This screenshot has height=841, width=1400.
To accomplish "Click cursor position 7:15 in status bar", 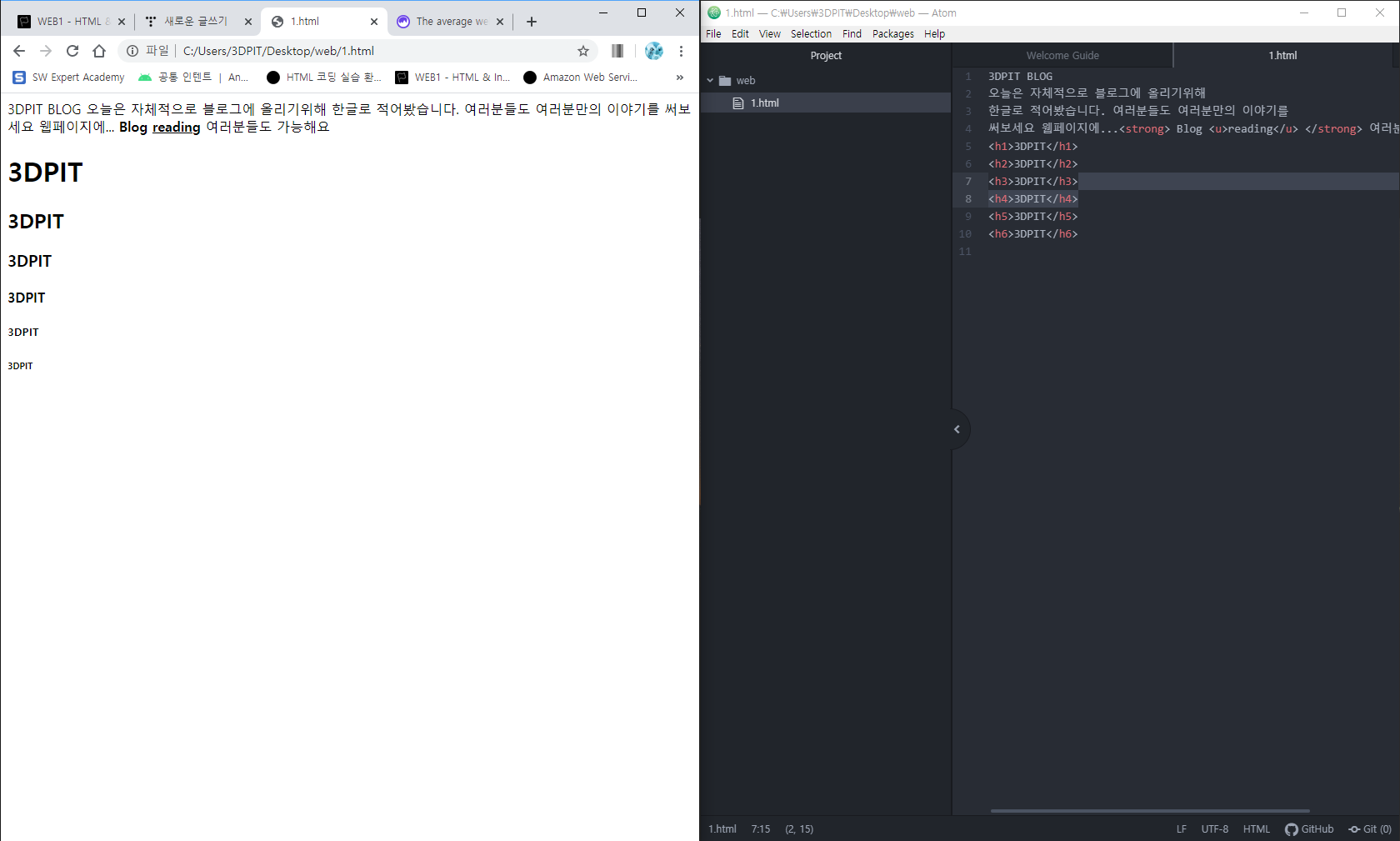I will (761, 829).
